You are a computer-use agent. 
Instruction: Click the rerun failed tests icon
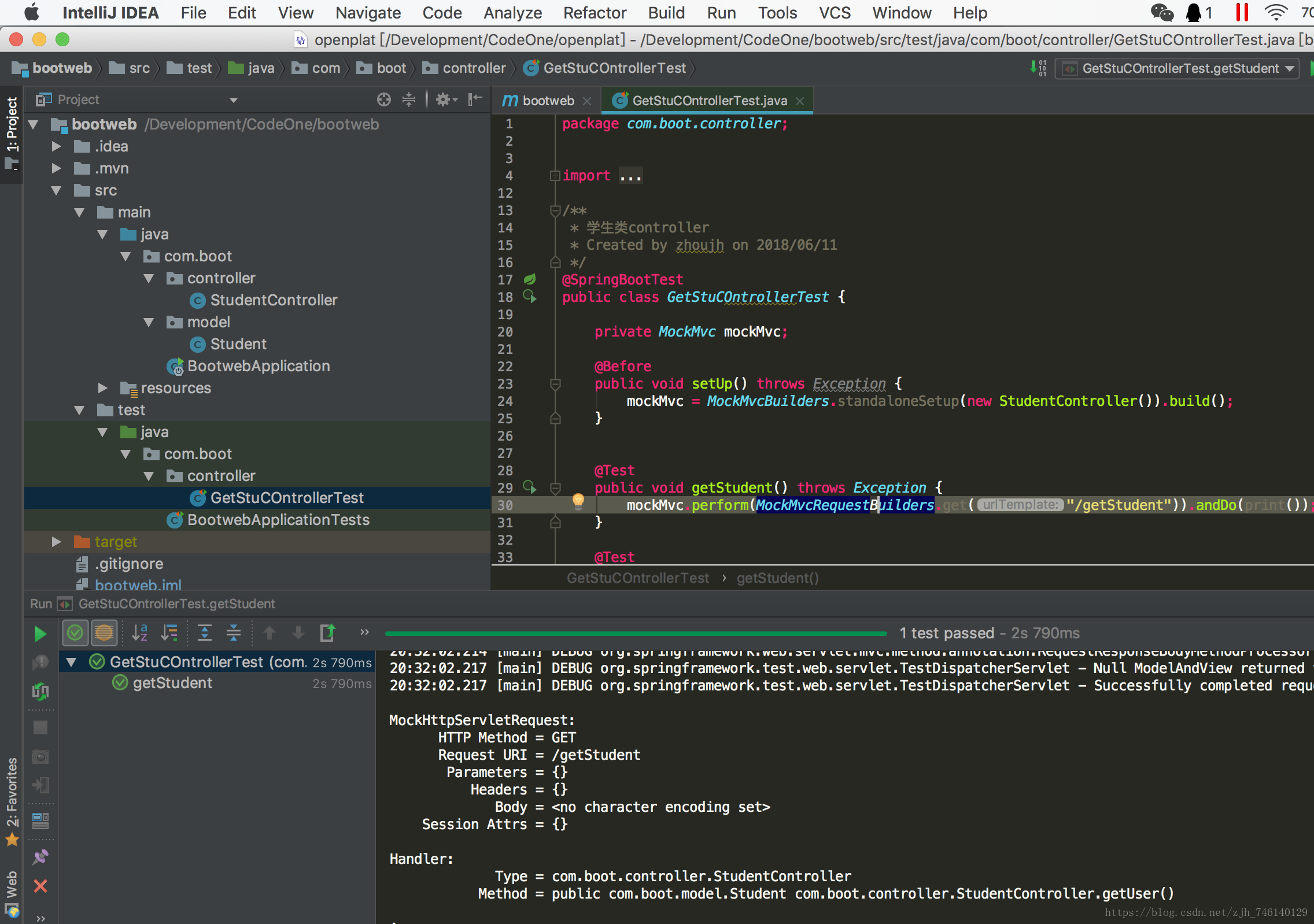tap(40, 662)
